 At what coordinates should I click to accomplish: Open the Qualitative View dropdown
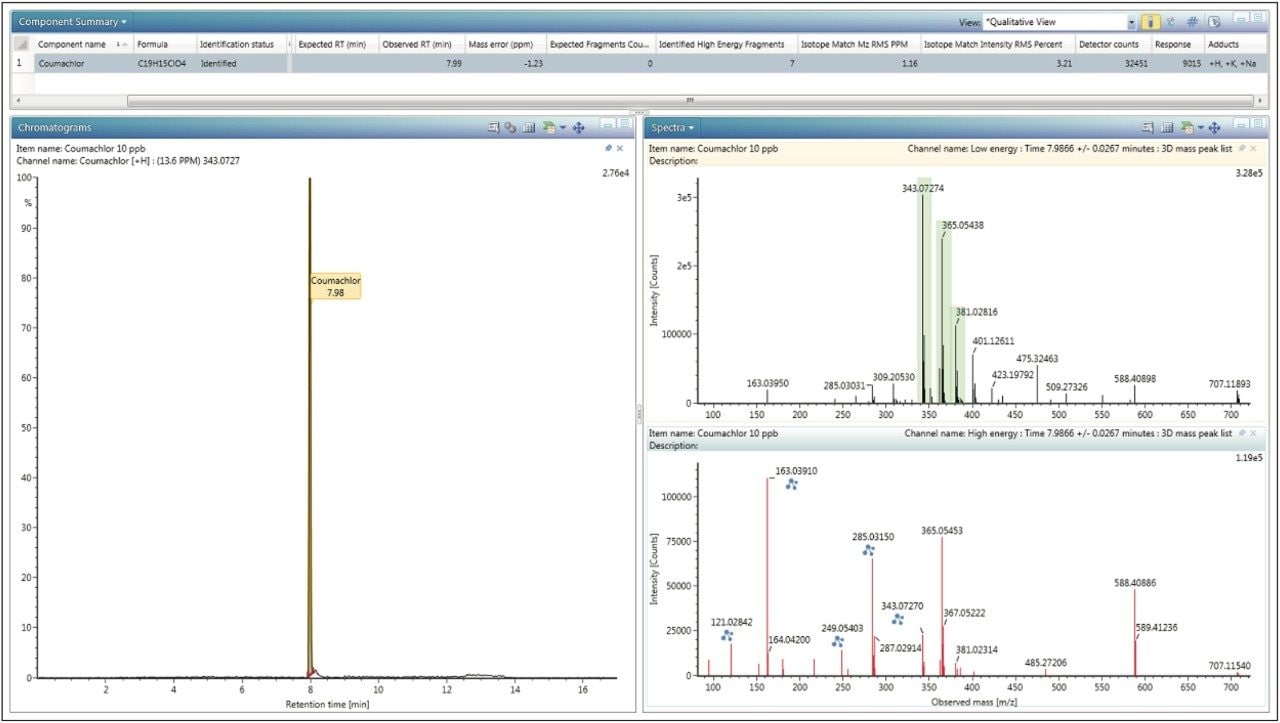click(1132, 22)
